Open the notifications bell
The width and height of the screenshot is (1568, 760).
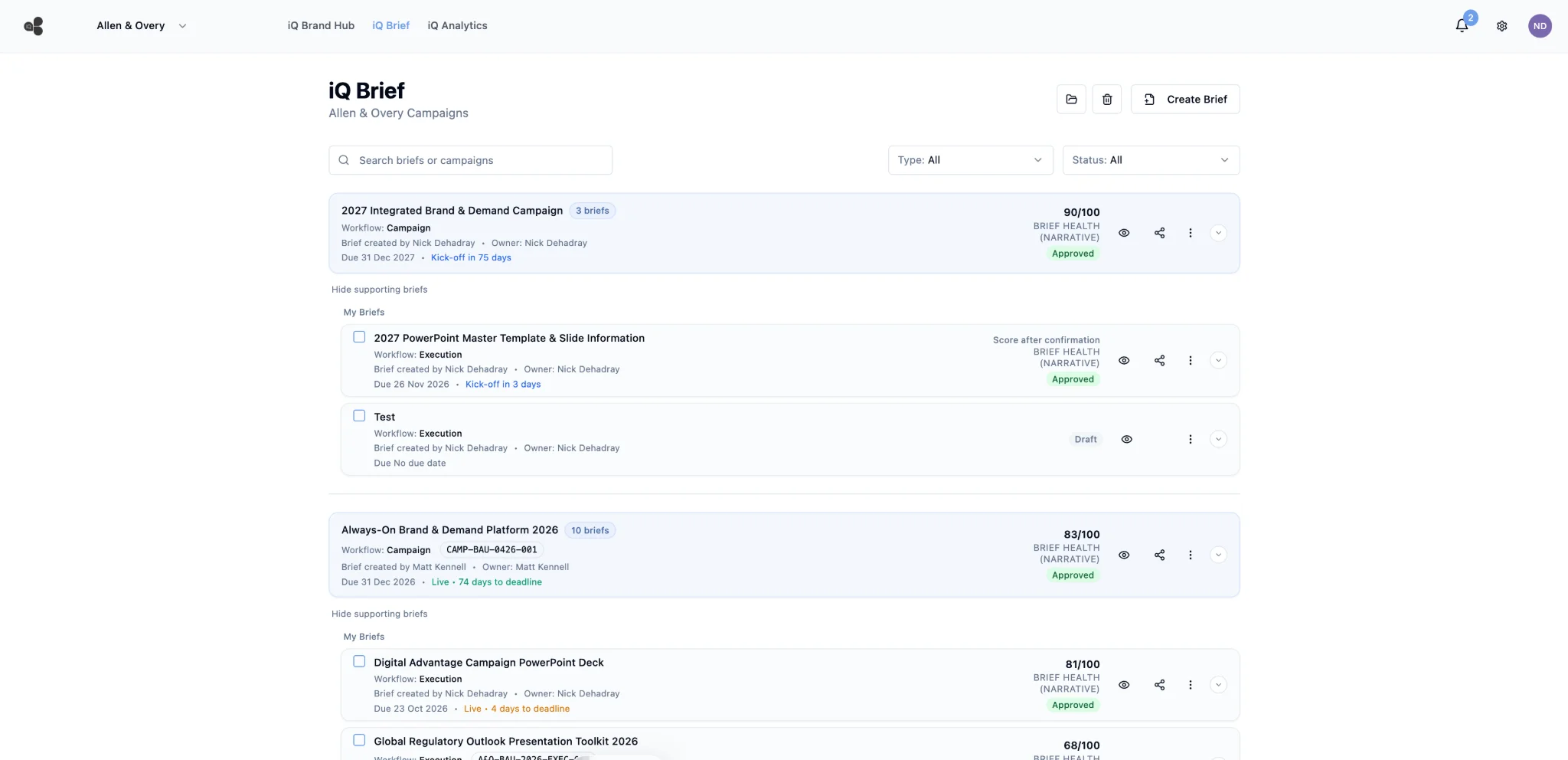pyautogui.click(x=1462, y=25)
